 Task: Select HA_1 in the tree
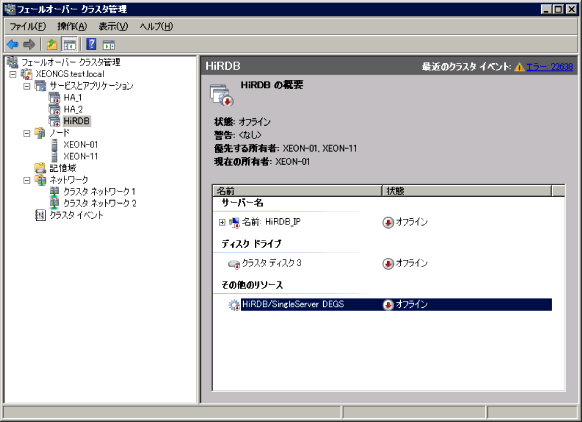pos(73,98)
